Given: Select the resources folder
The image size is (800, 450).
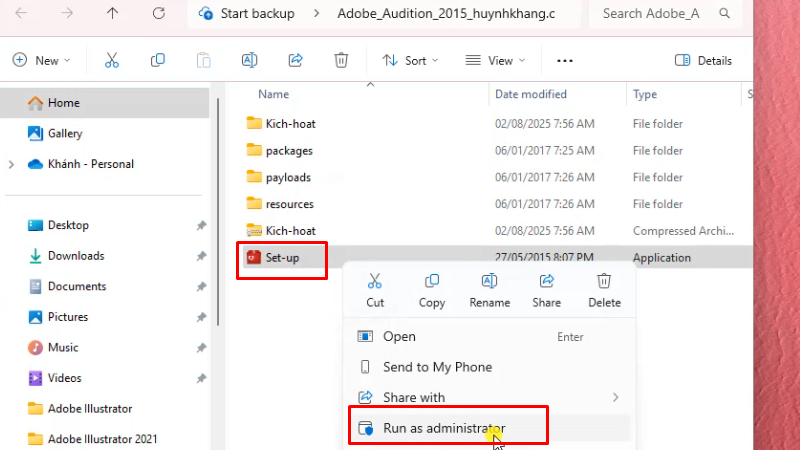Looking at the screenshot, I should tap(289, 204).
